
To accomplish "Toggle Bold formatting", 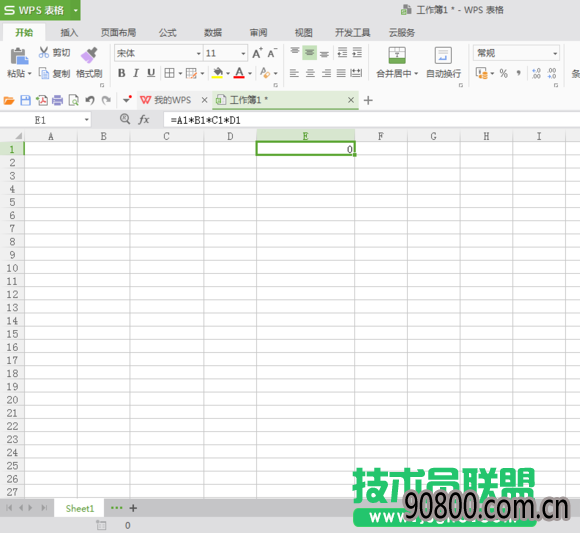I will pyautogui.click(x=121, y=73).
